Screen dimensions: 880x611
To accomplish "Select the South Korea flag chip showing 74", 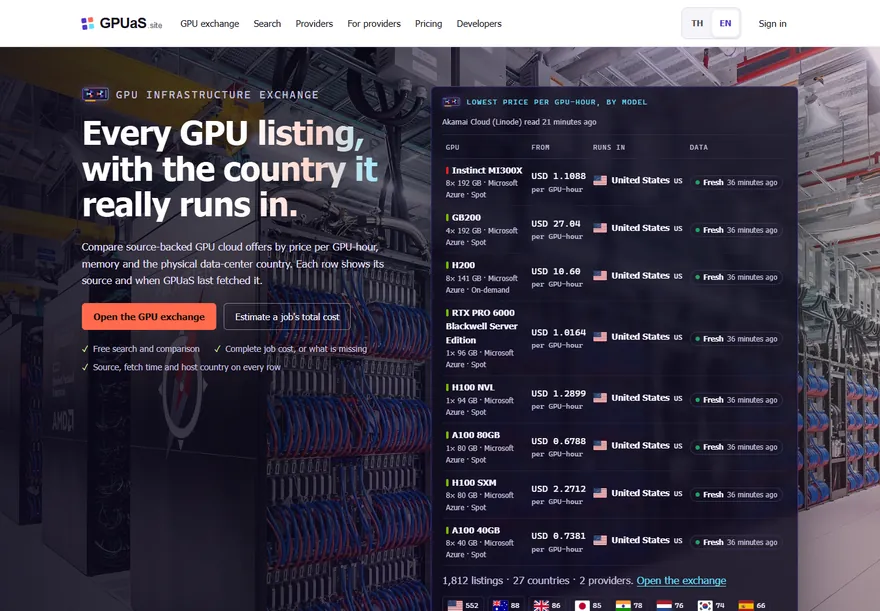I will (711, 605).
